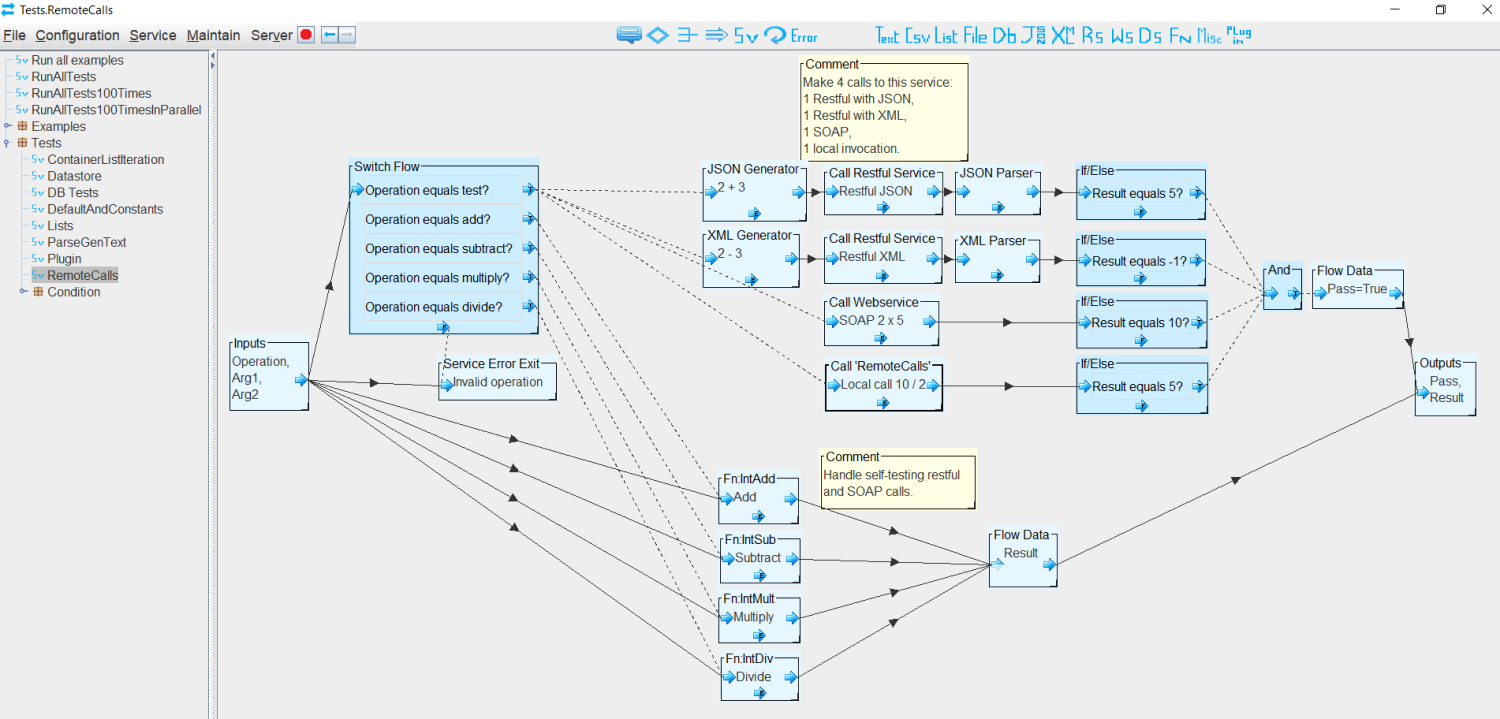Select the Call 'RemoteCalls' local call node
Viewport: 1500px width, 719px height.
point(884,385)
